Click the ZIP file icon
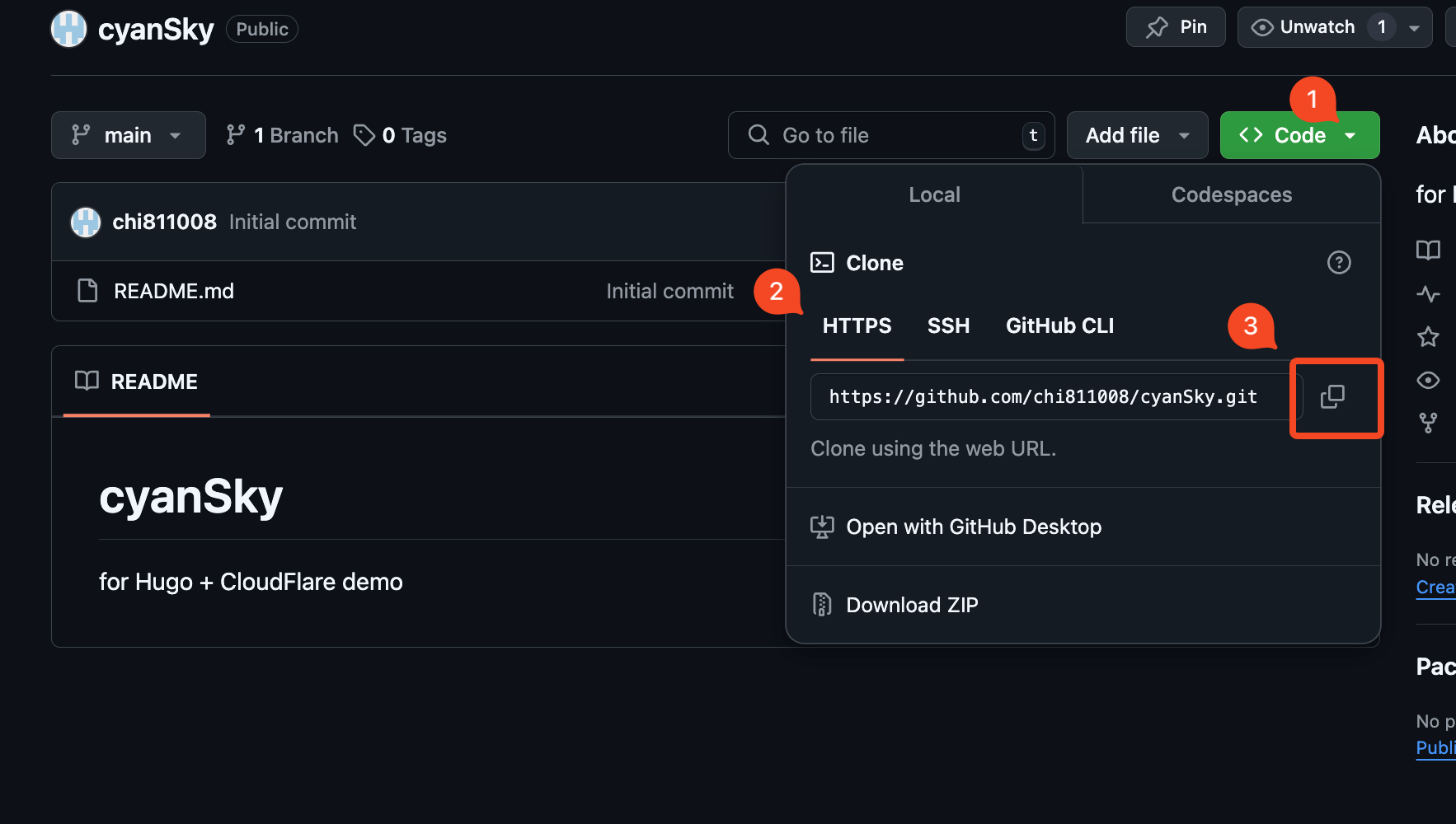The height and width of the screenshot is (824, 1456). pos(822,605)
